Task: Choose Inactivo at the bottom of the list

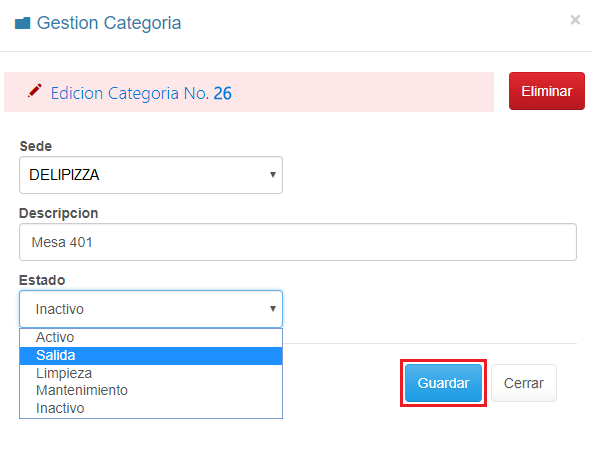Action: 60,409
